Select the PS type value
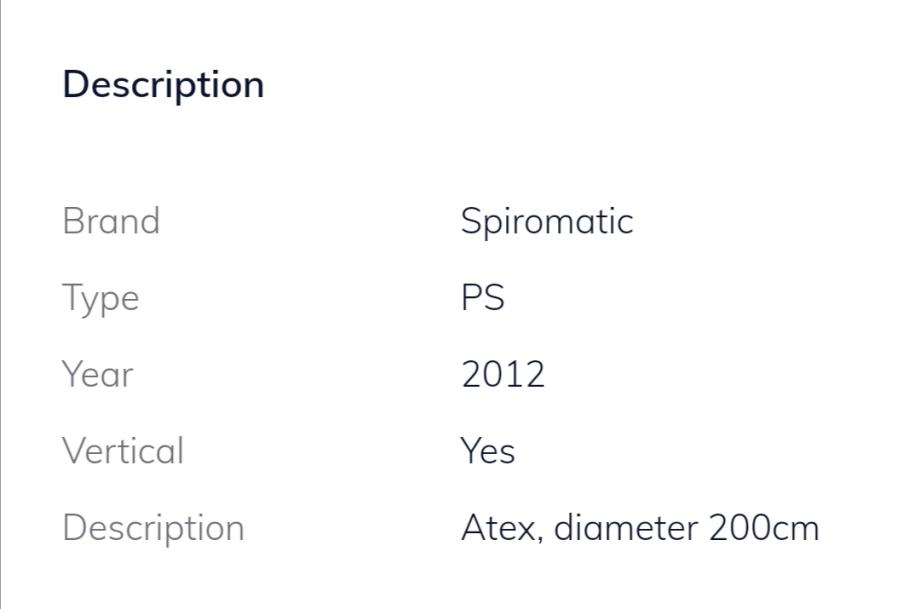The height and width of the screenshot is (609, 920). click(483, 298)
